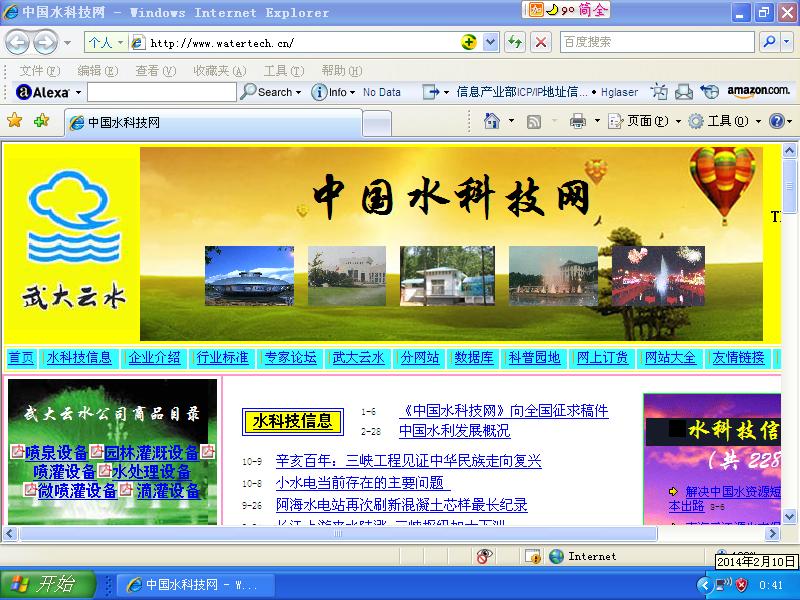Image resolution: width=800 pixels, height=600 pixels.
Task: Click the red shield tray icon
Action: (742, 585)
